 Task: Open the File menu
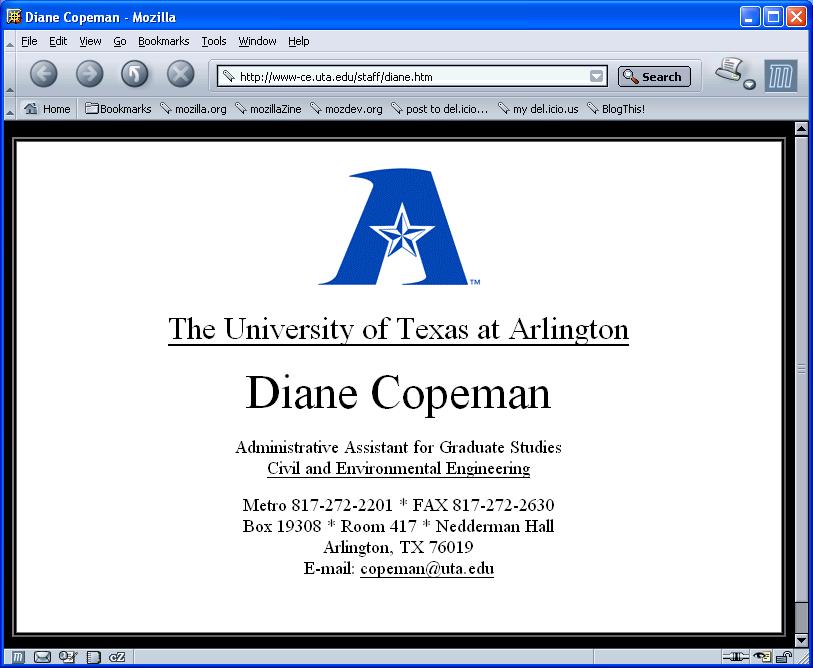[x=29, y=41]
